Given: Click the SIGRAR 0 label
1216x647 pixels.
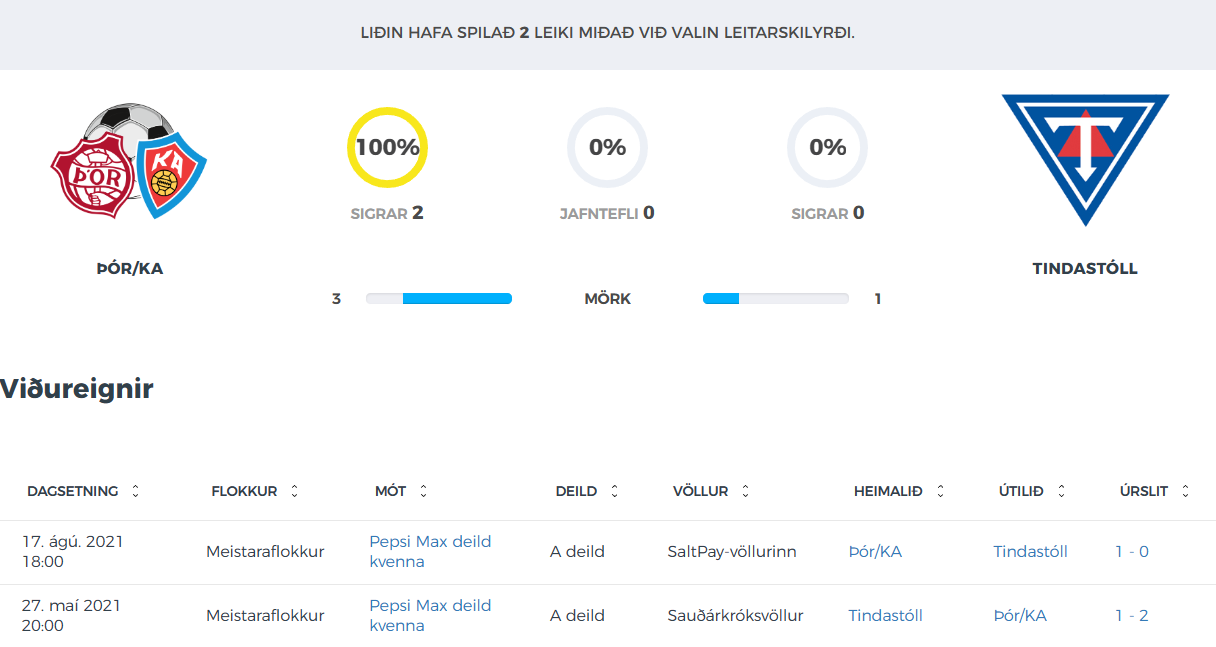Looking at the screenshot, I should click(827, 213).
